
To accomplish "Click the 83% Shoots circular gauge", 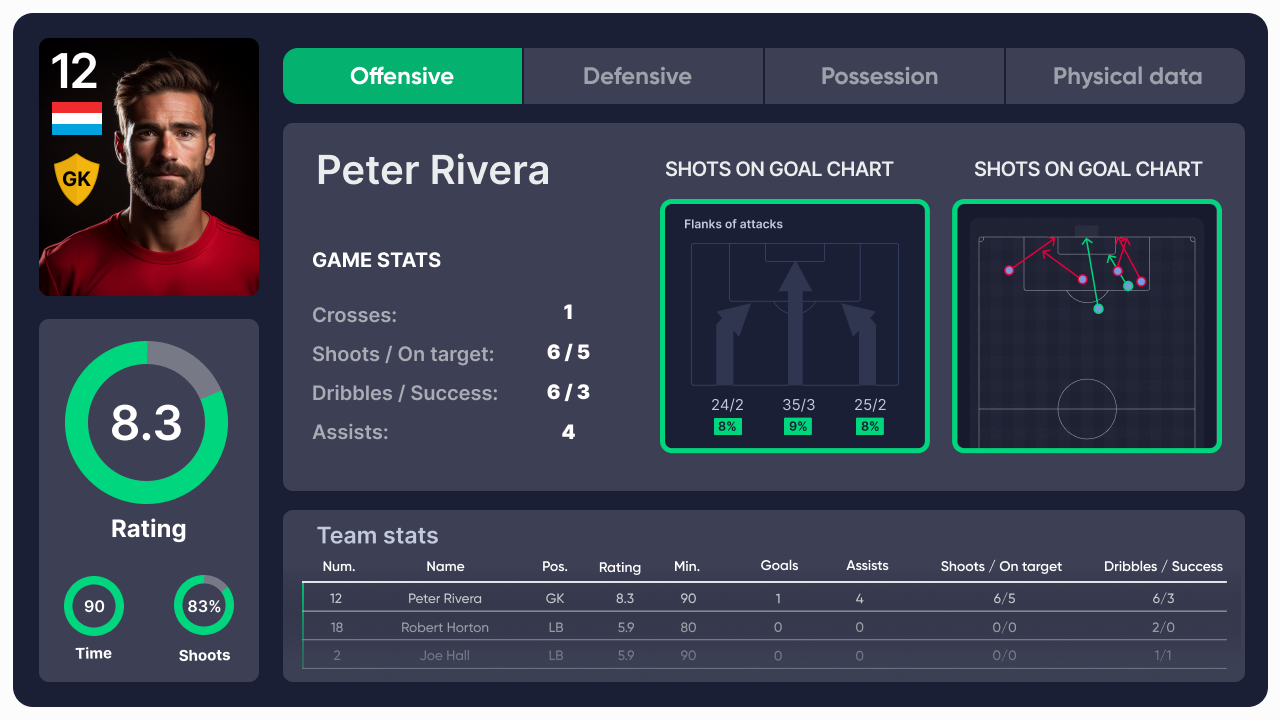I will 204,606.
